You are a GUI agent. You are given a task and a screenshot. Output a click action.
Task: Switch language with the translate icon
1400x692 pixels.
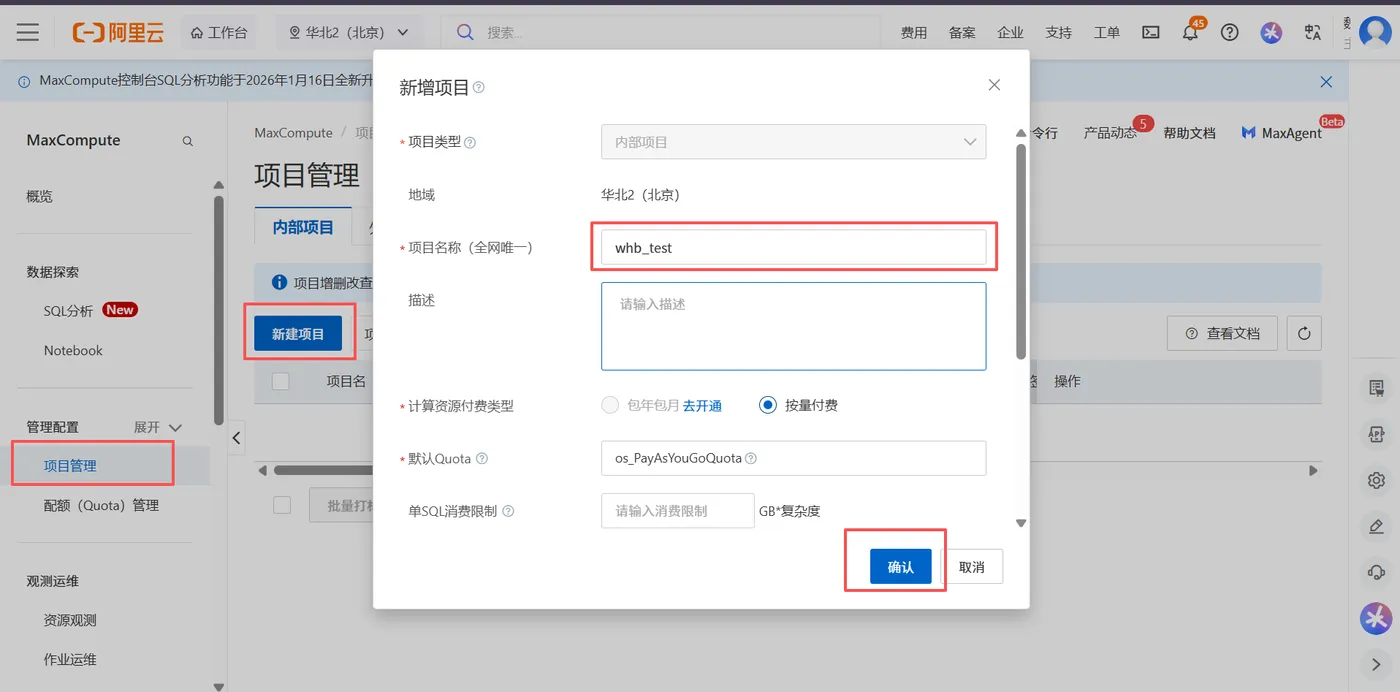(x=1313, y=32)
